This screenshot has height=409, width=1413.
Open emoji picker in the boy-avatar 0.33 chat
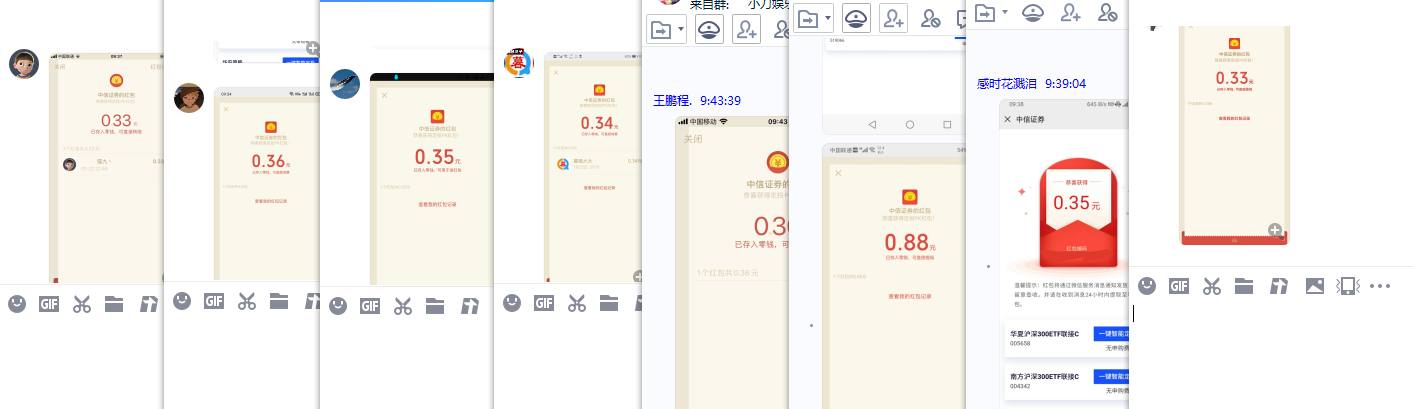click(17, 303)
